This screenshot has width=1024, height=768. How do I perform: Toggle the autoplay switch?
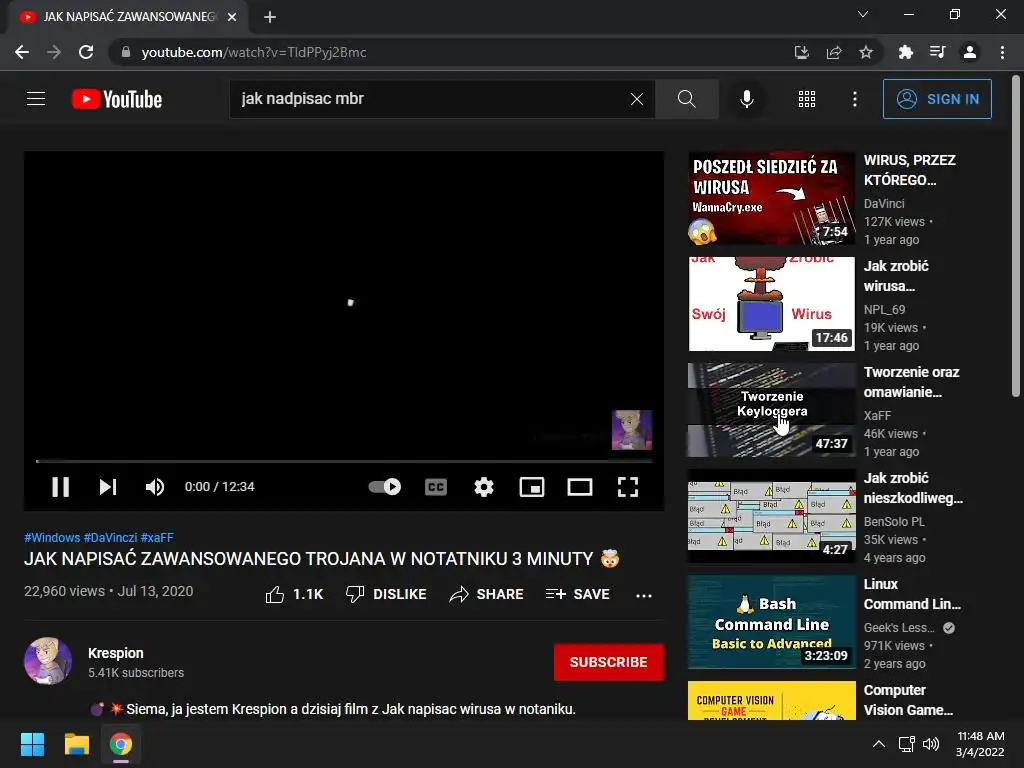[x=385, y=487]
